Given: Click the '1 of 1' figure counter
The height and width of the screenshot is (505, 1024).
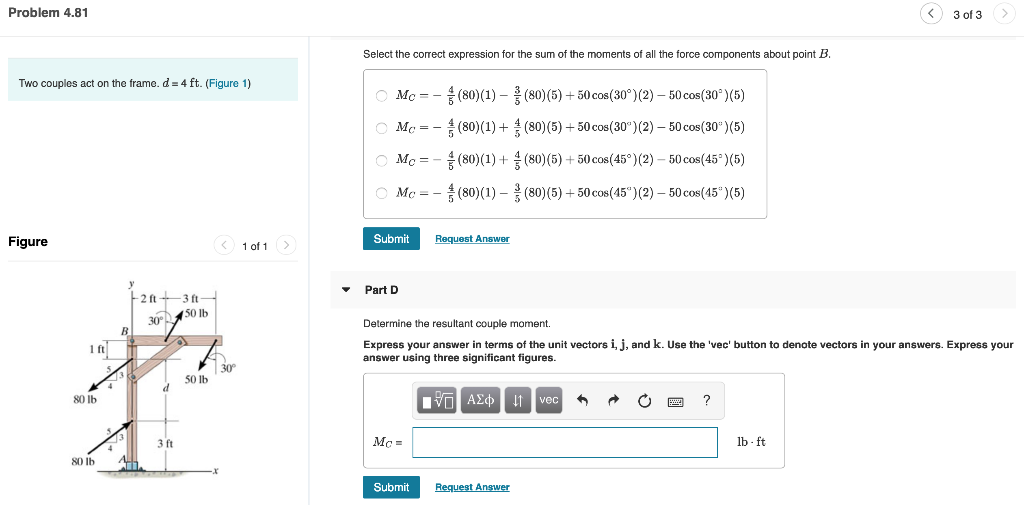Looking at the screenshot, I should click(255, 246).
